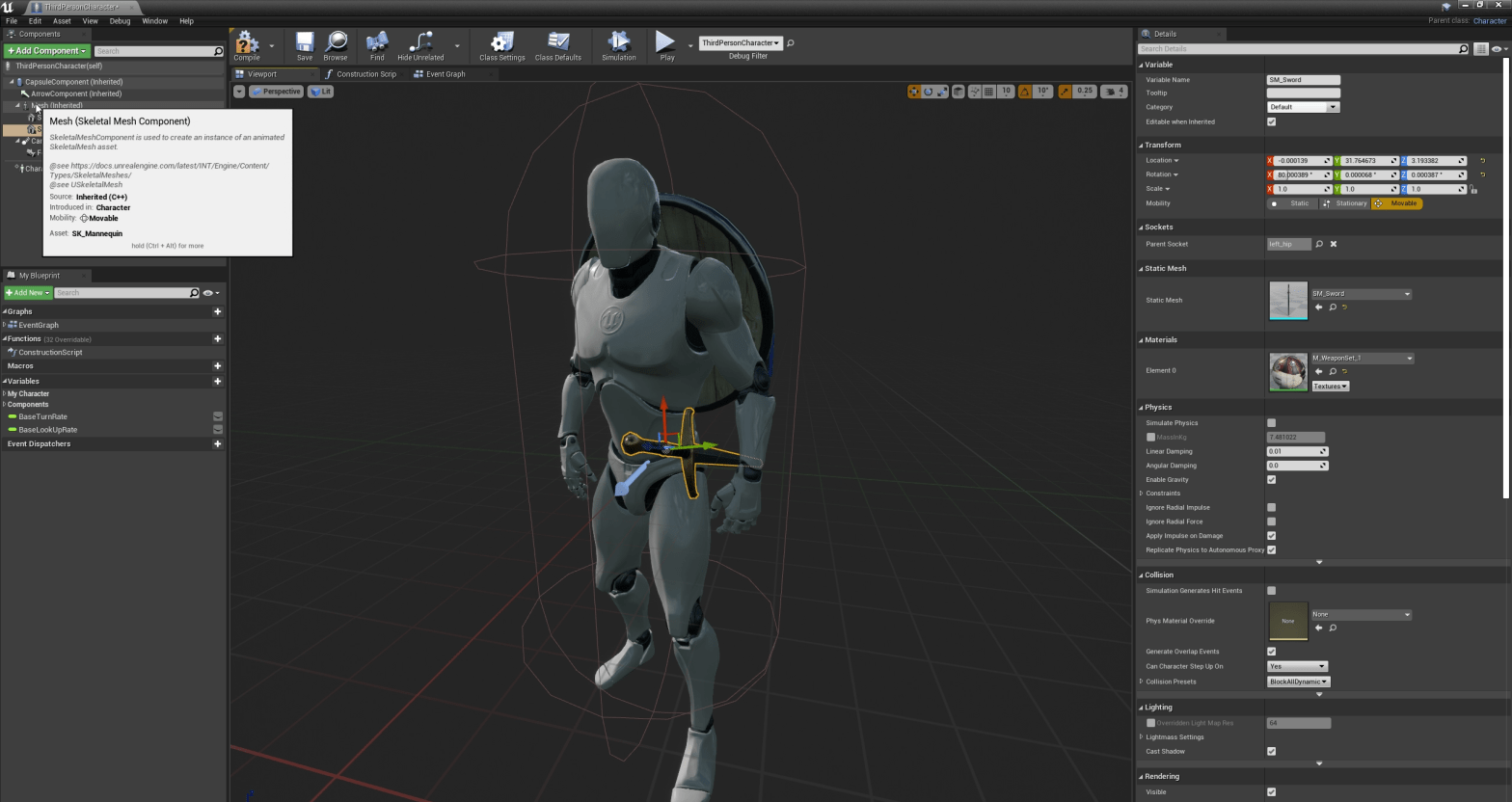Screen dimensions: 1512x802
Task: Disable Enable Gravity checkbox
Action: tap(1271, 480)
